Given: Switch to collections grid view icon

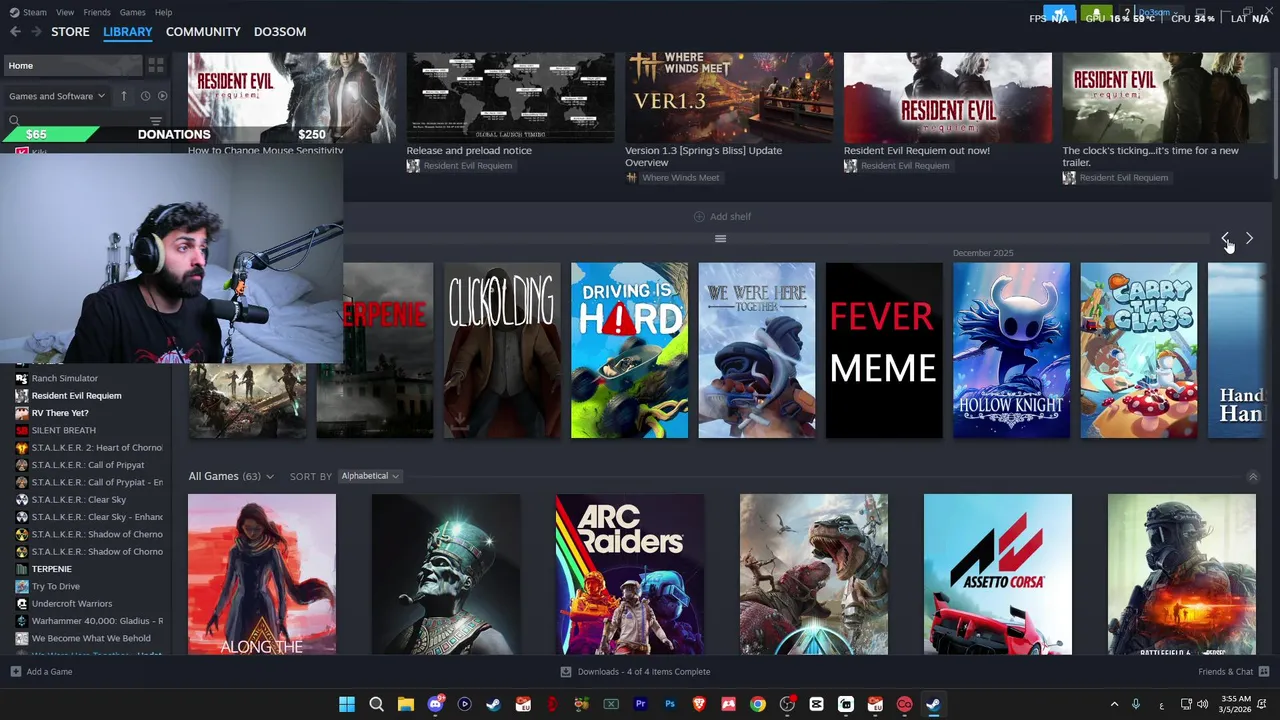Looking at the screenshot, I should tap(156, 65).
